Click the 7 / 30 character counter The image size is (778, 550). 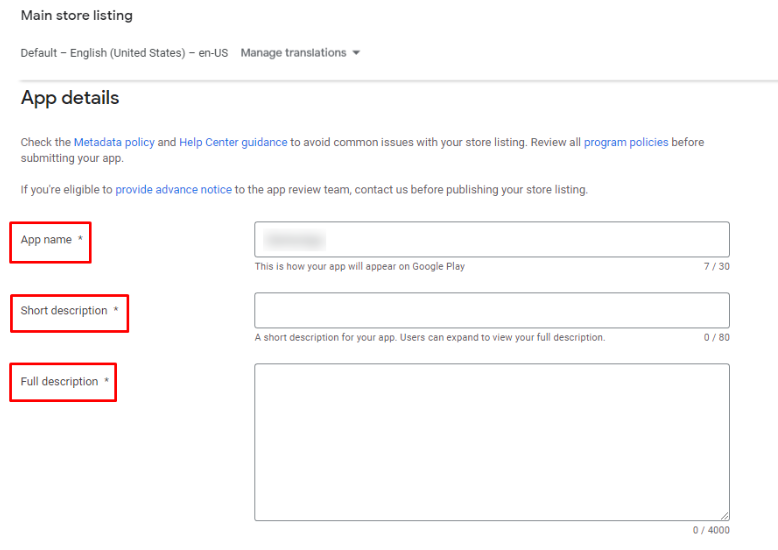click(x=716, y=267)
